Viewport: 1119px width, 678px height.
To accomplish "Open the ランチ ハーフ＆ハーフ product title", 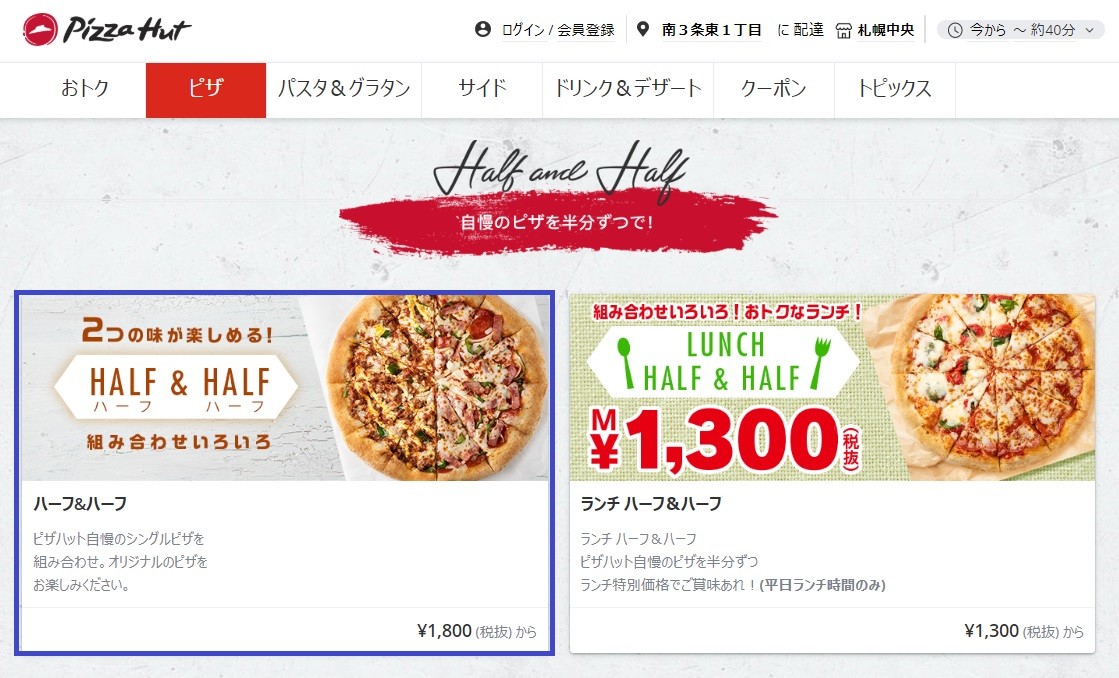I will pyautogui.click(x=651, y=504).
